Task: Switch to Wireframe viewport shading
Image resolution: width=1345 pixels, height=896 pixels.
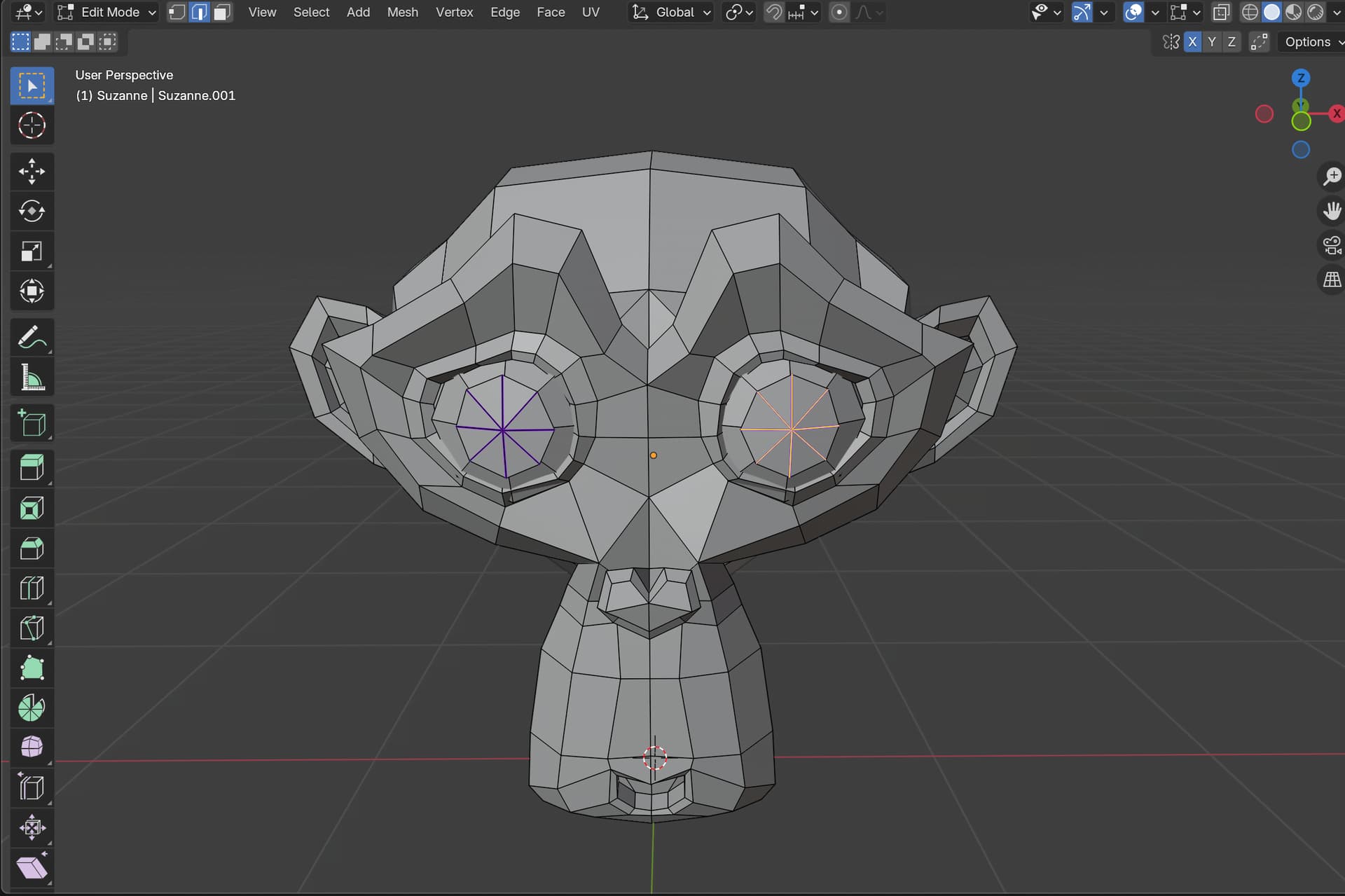Action: 1250,12
